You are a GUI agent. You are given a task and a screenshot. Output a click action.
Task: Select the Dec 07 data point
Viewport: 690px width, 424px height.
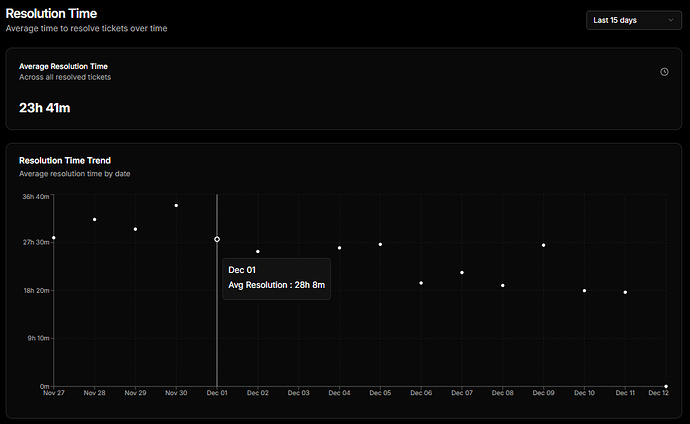click(x=462, y=272)
